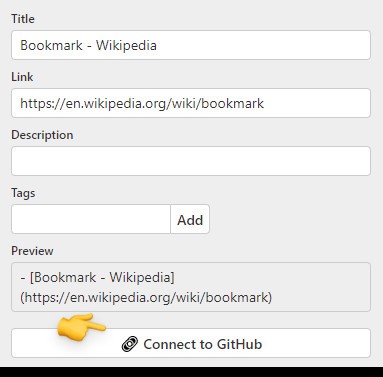Click the black bar below the form
383x377 pixels.
click(x=191, y=372)
